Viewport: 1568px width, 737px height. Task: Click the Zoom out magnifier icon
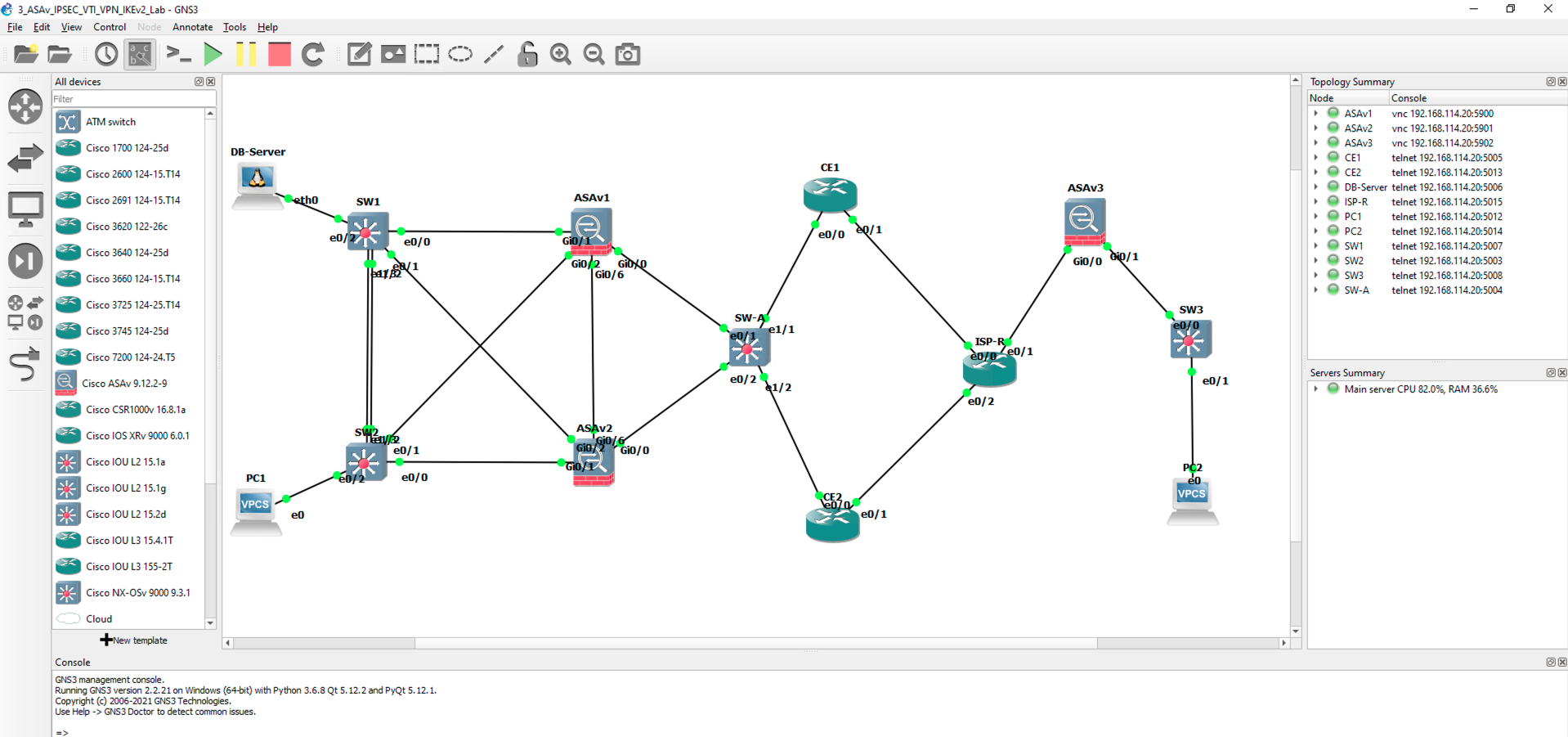coord(594,55)
